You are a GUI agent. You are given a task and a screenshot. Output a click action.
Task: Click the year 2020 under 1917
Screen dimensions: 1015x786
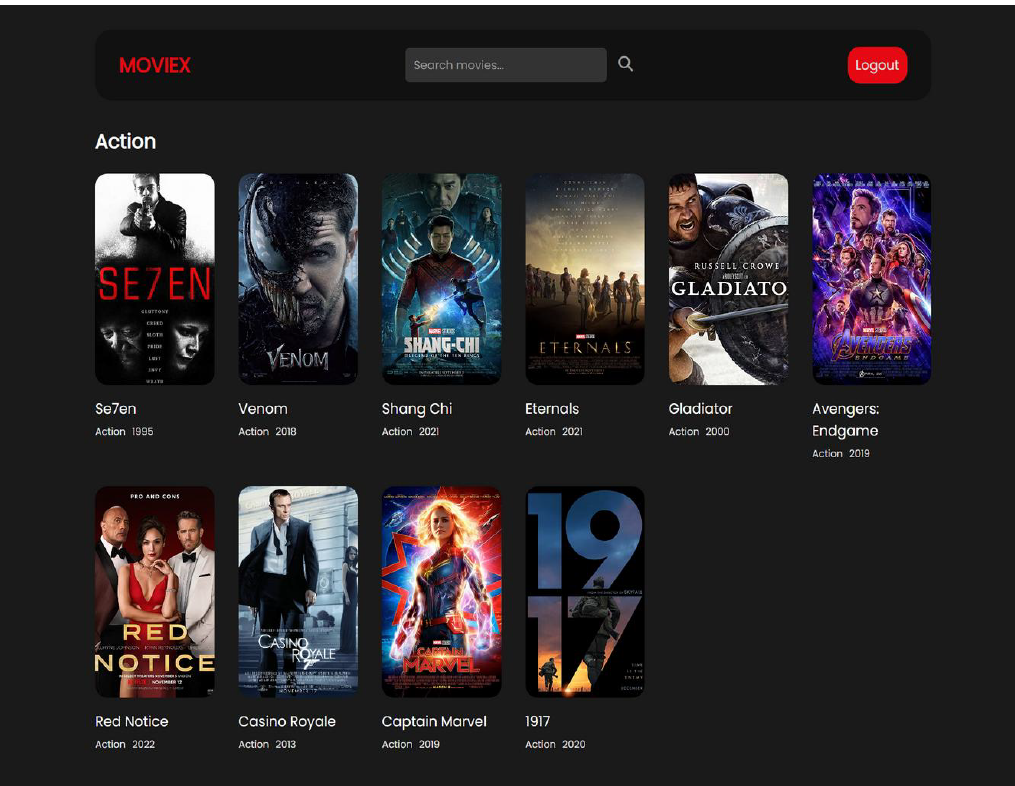pos(574,744)
